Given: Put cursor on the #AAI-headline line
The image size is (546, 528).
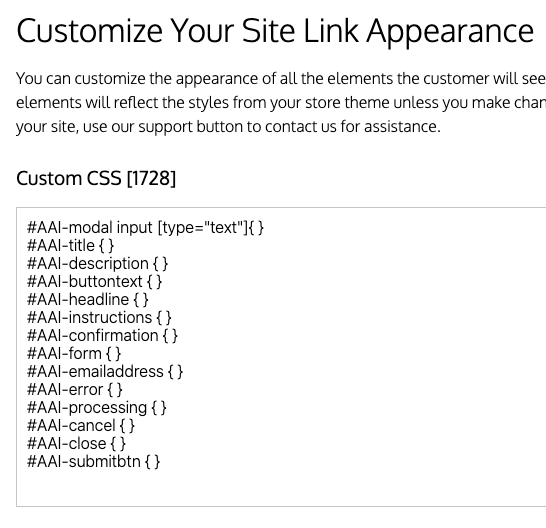Looking at the screenshot, I should pyautogui.click(x=88, y=300).
